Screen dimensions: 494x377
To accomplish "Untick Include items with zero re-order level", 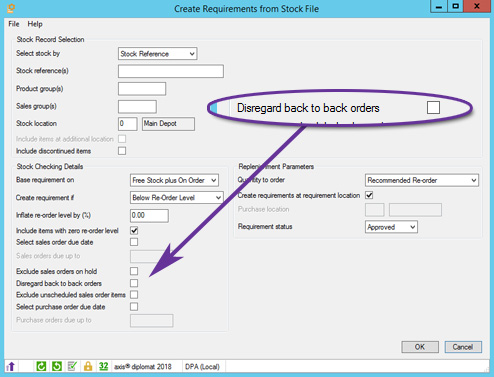I will coord(134,230).
